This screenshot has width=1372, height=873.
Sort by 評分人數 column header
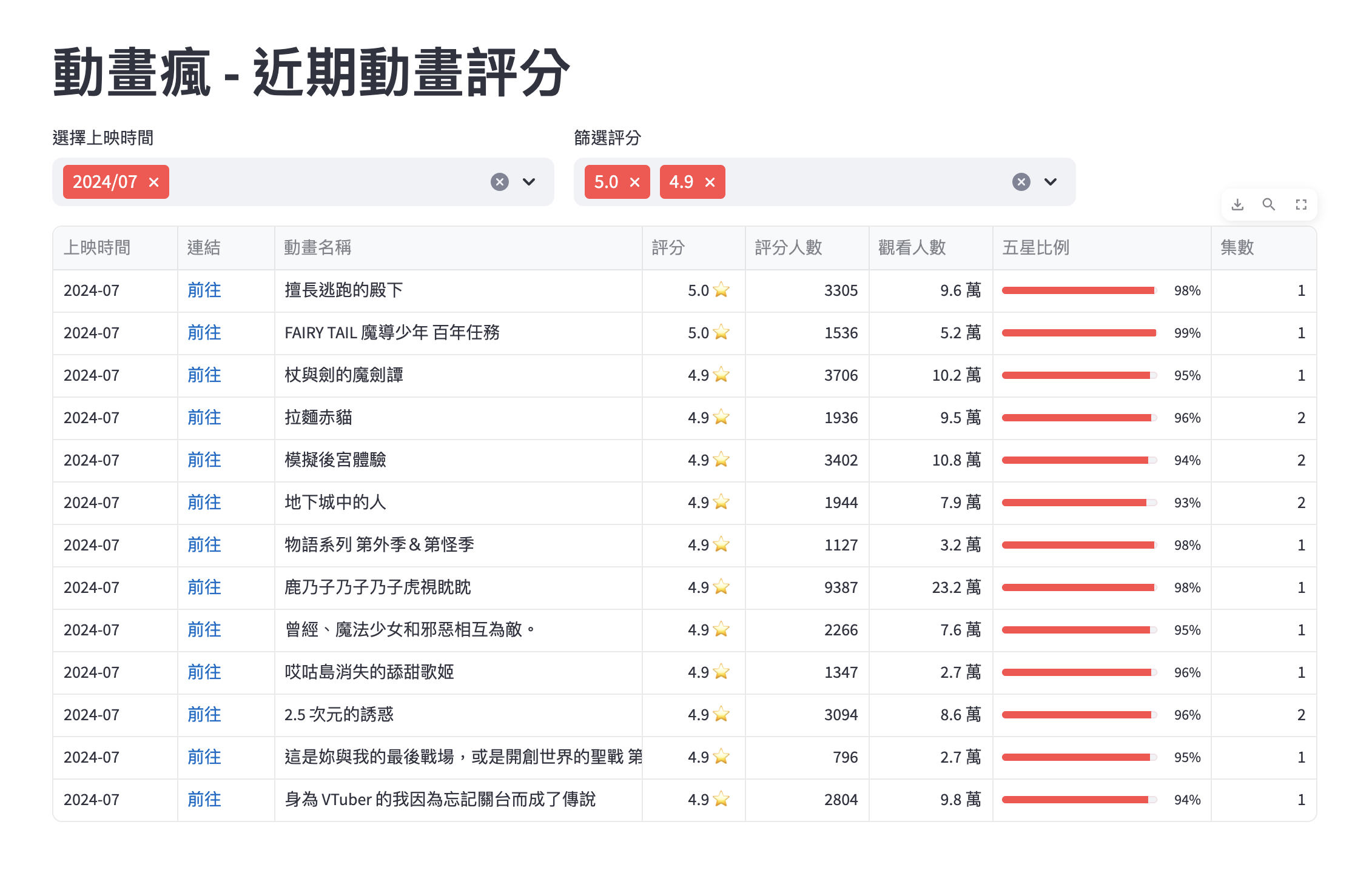(x=789, y=248)
